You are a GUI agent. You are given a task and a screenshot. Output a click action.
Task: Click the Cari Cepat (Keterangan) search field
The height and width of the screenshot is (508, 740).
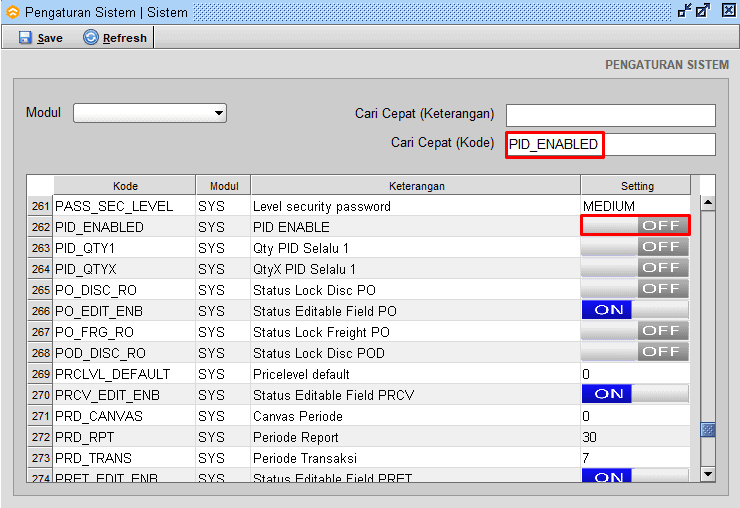point(610,115)
